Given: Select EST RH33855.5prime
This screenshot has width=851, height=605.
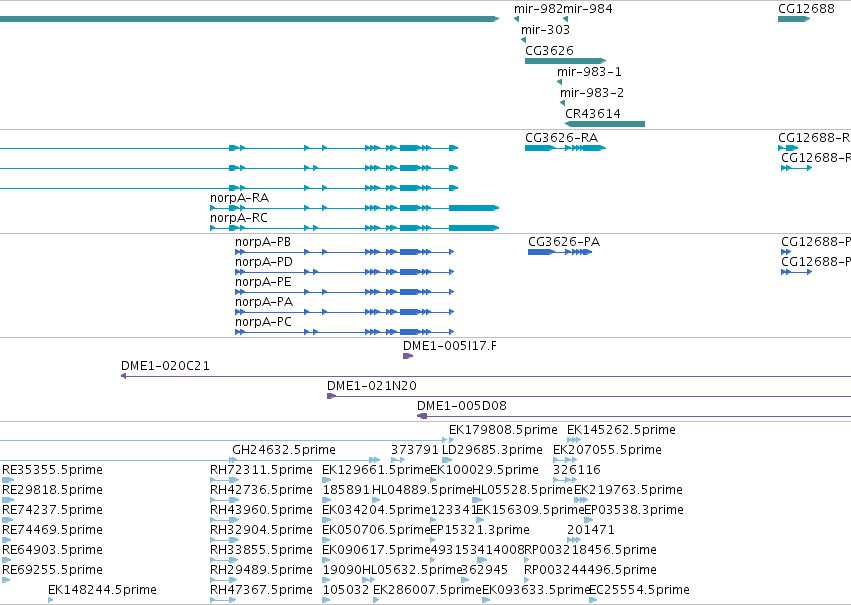Looking at the screenshot, I should [x=262, y=551].
